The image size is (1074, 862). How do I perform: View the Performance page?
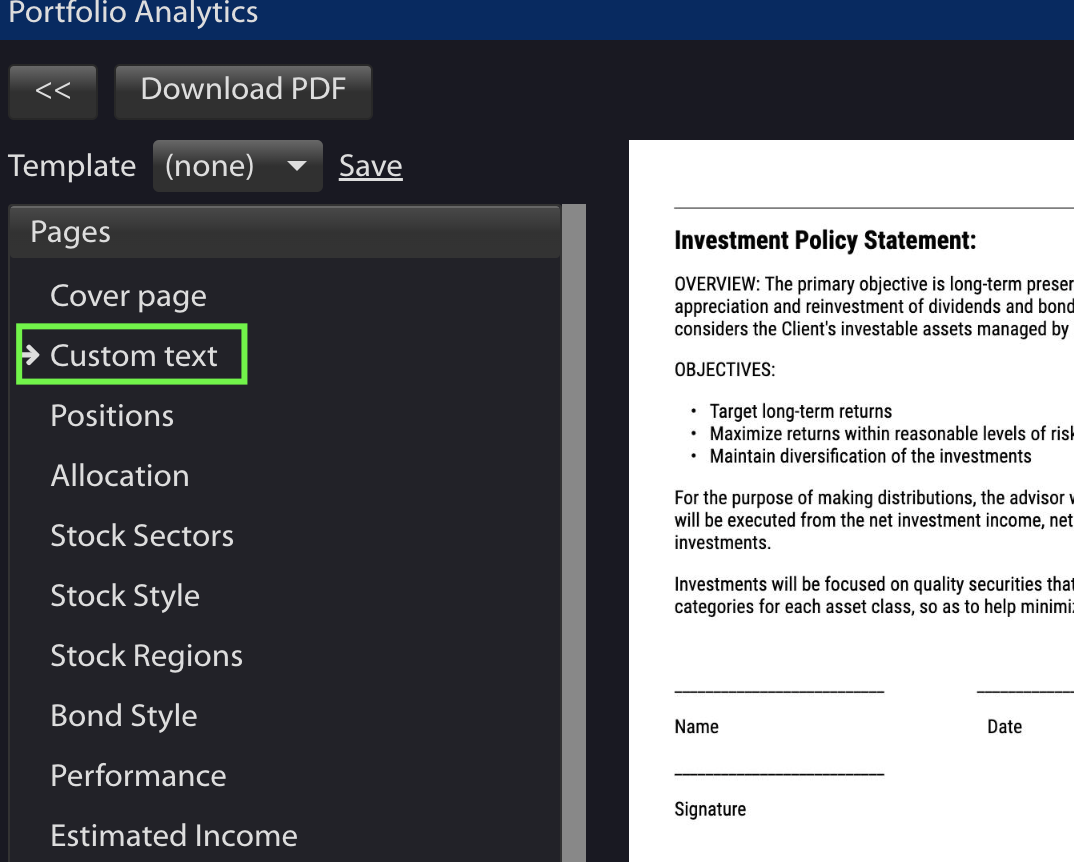click(x=138, y=775)
